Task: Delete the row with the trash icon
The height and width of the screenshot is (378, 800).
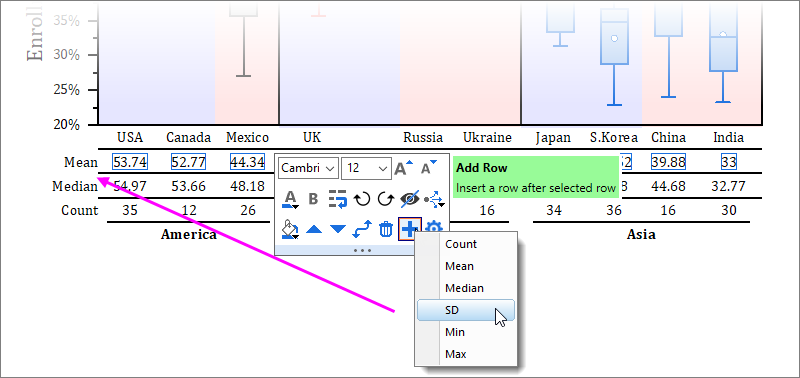Action: pos(385,229)
